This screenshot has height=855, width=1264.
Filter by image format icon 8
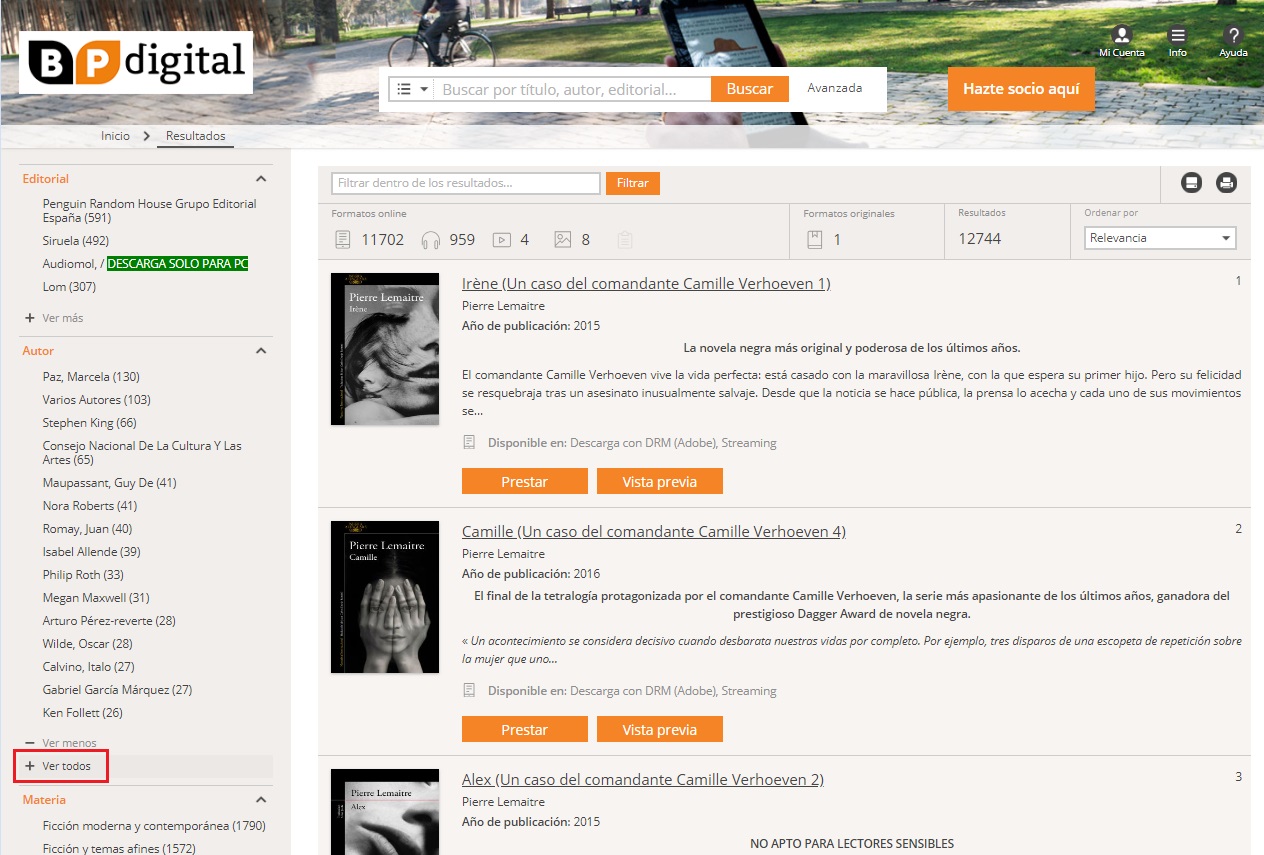pos(563,240)
